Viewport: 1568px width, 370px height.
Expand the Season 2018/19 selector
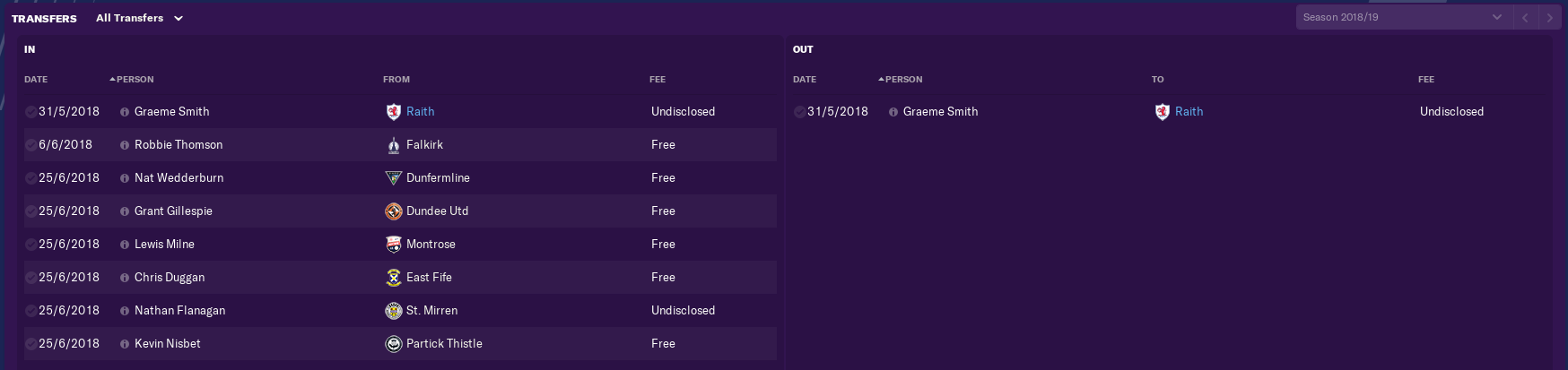[1403, 17]
